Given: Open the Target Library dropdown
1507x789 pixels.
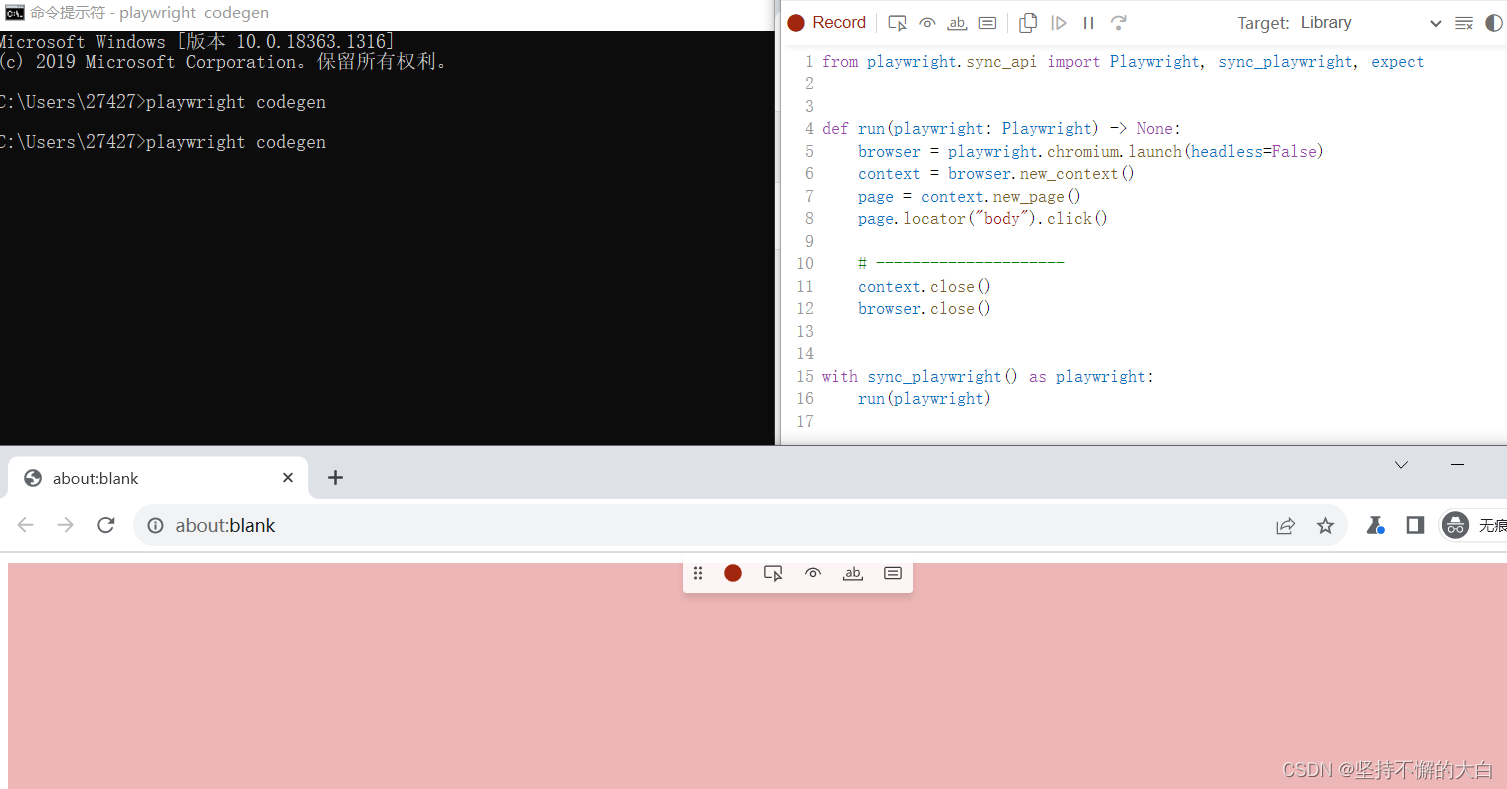Looking at the screenshot, I should coord(1371,23).
